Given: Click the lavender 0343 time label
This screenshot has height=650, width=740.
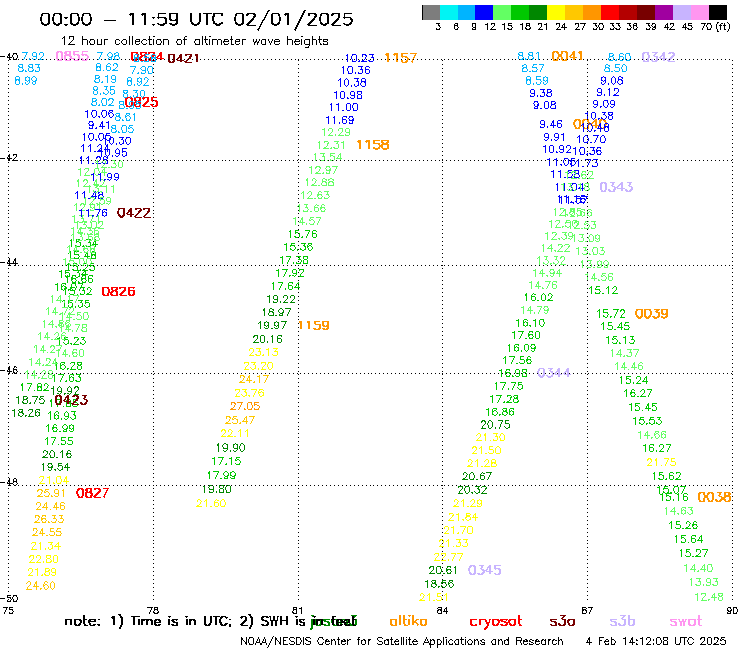Looking at the screenshot, I should tap(616, 187).
